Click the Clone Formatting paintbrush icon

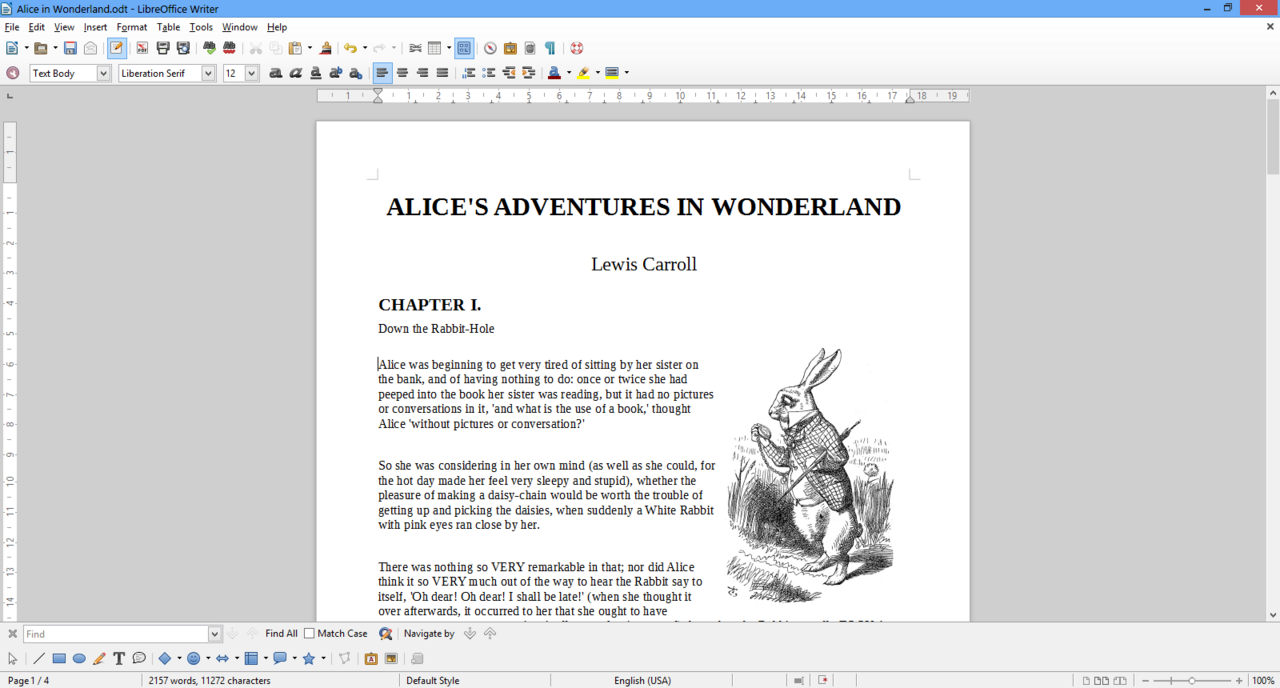click(x=326, y=48)
